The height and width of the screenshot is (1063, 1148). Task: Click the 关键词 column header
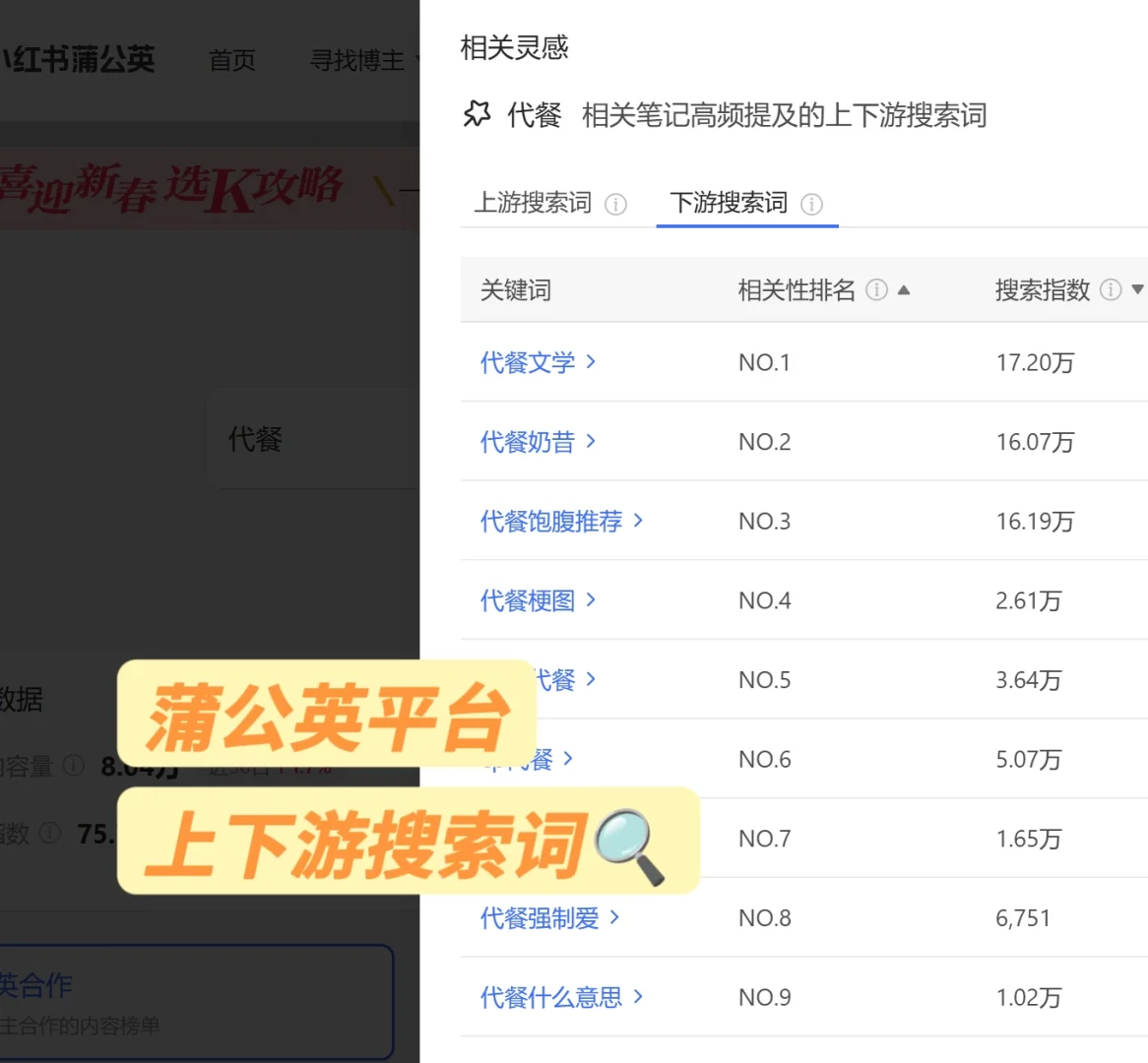(516, 290)
